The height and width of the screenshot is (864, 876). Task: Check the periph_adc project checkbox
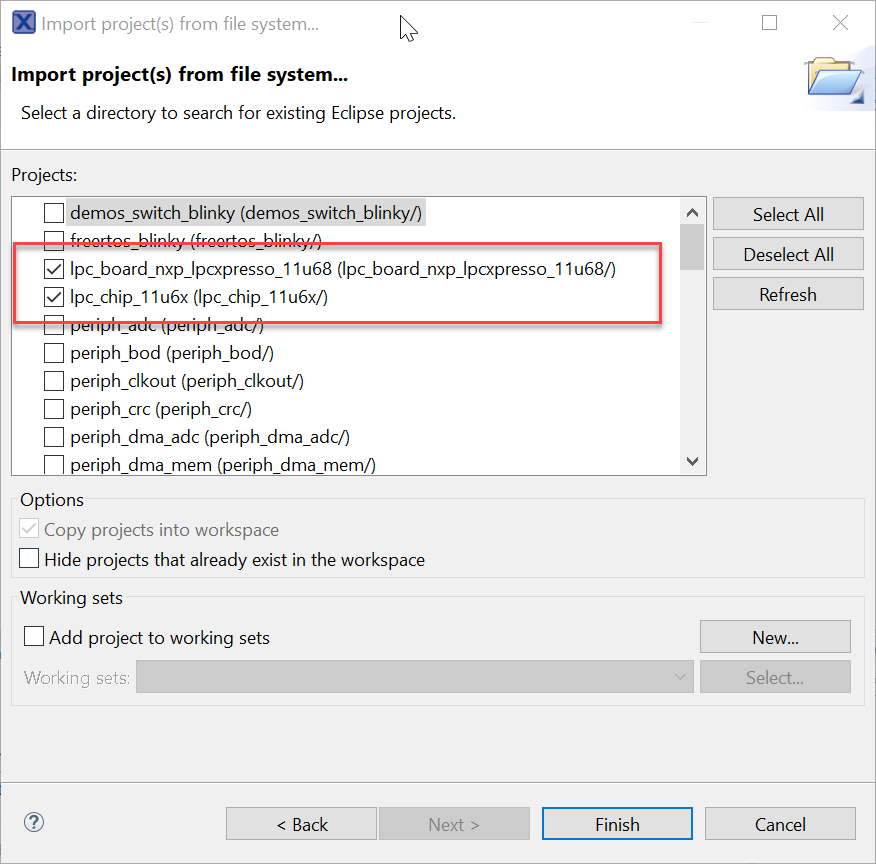pos(54,325)
